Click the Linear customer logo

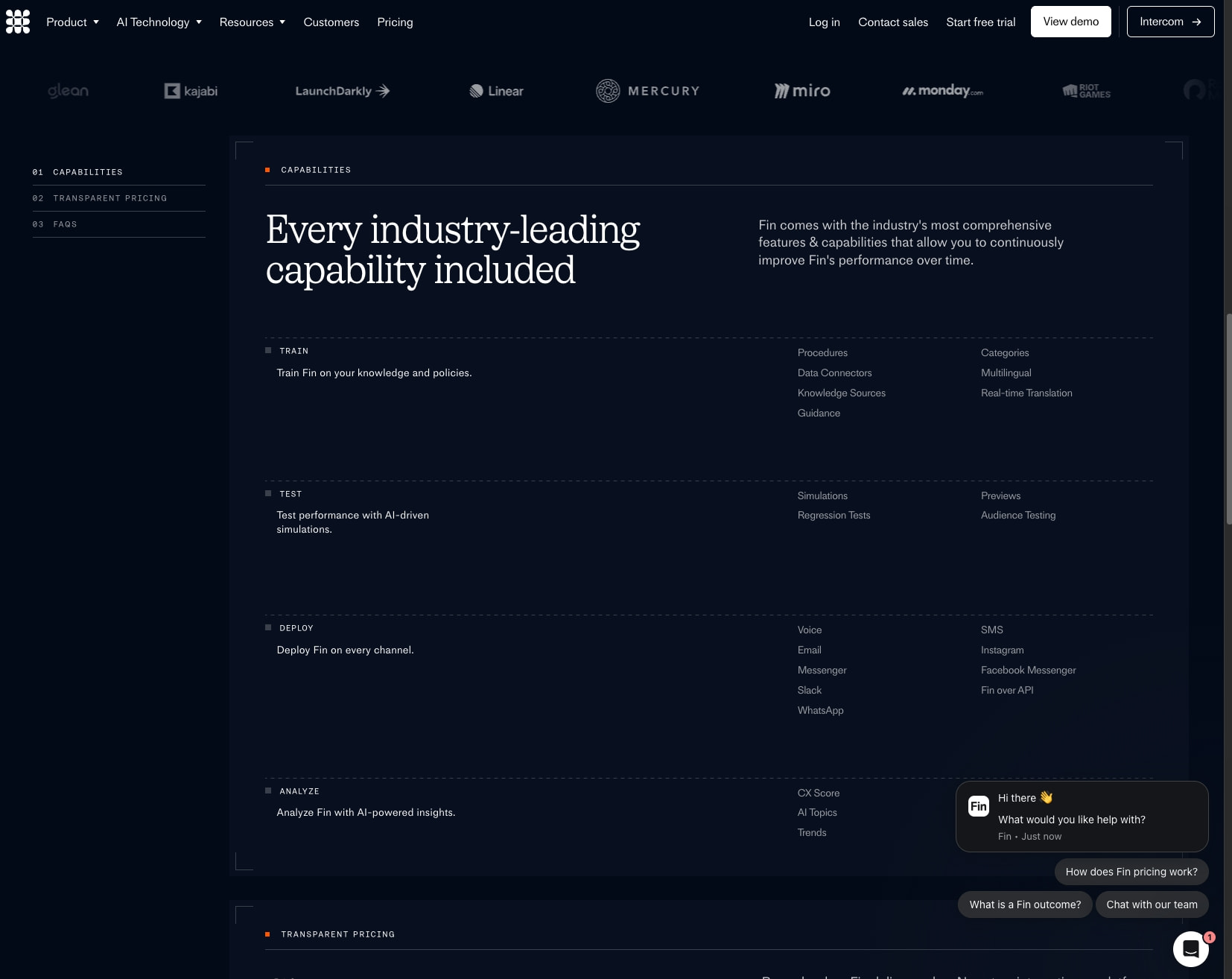(x=496, y=91)
